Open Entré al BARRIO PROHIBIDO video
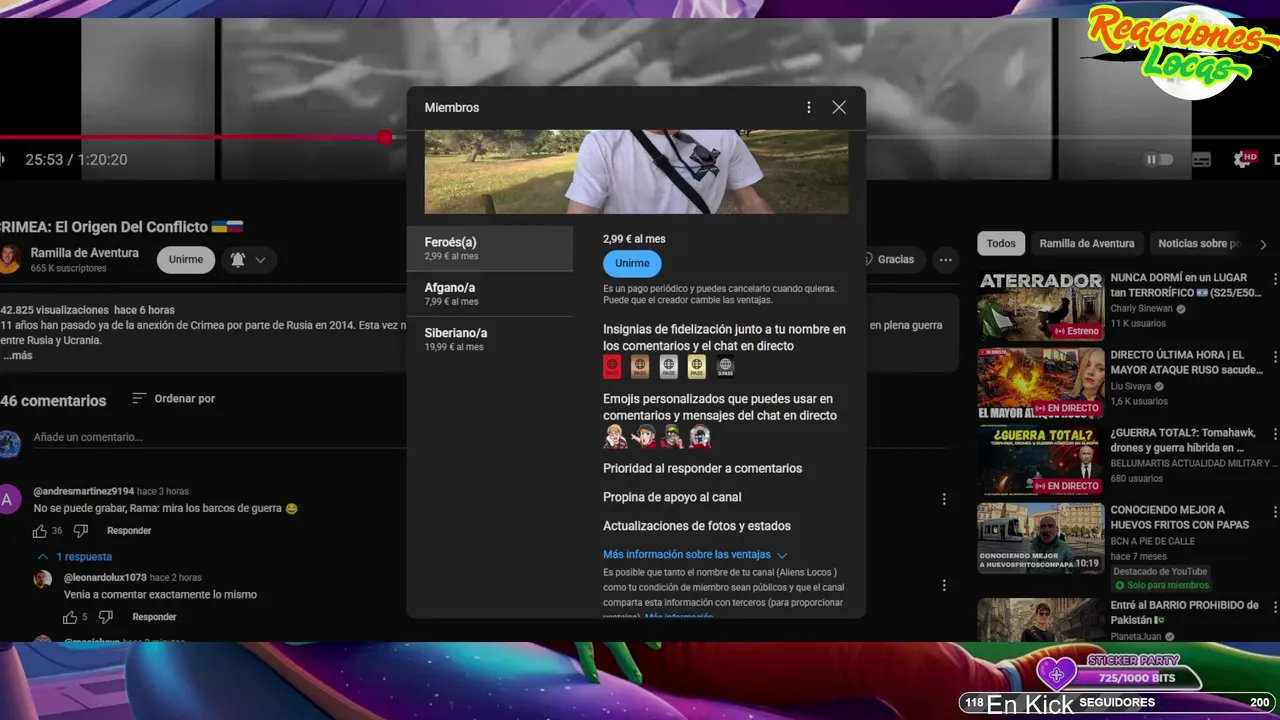Image resolution: width=1280 pixels, height=720 pixels. (1040, 621)
